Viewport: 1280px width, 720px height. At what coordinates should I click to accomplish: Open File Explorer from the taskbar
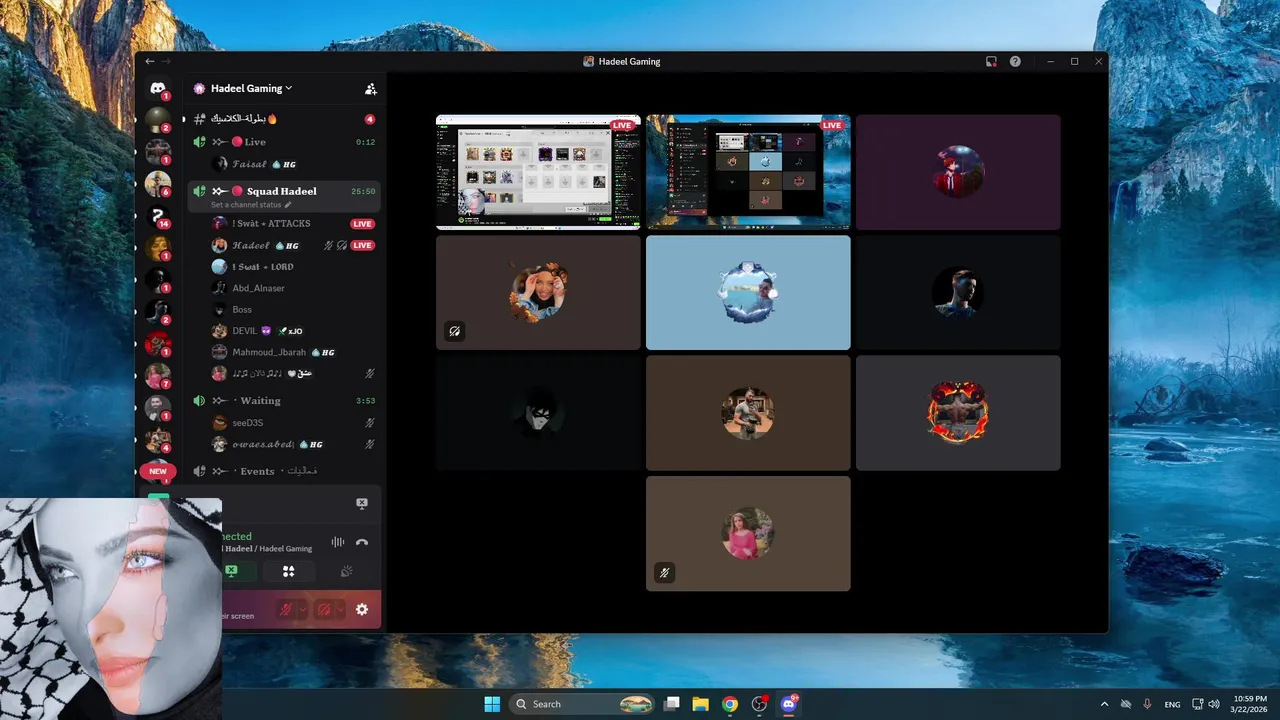[x=701, y=704]
